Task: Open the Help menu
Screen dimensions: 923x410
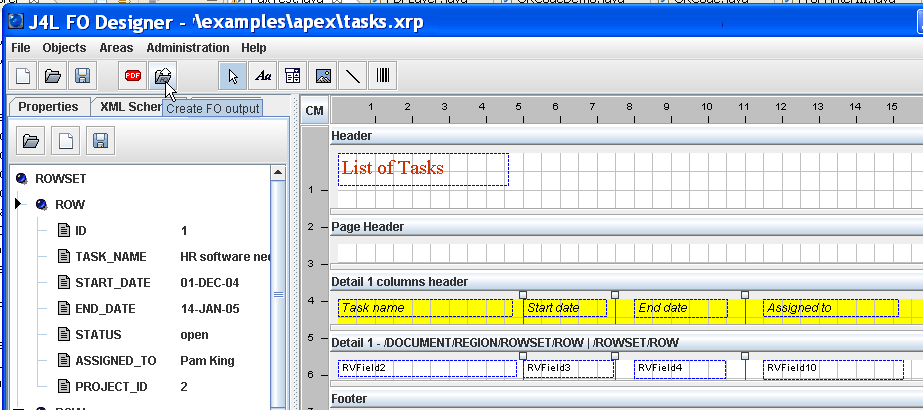Action: tap(254, 48)
